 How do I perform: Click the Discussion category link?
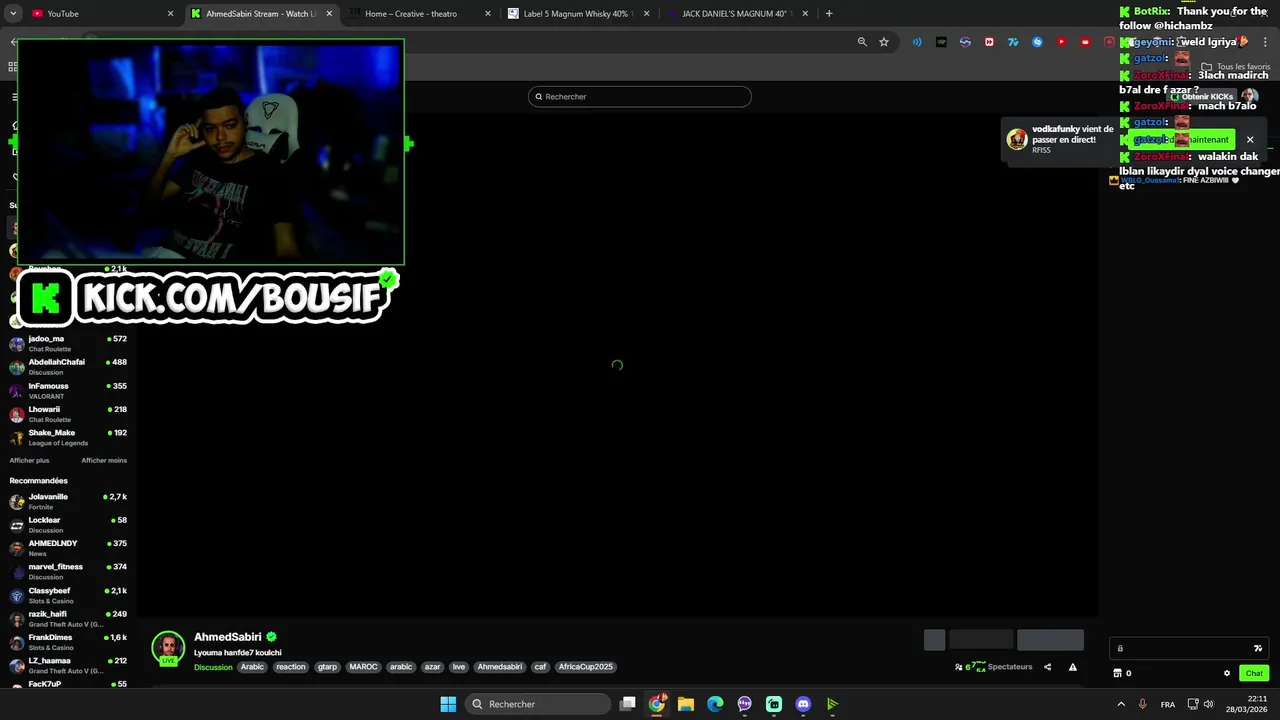[x=213, y=667]
